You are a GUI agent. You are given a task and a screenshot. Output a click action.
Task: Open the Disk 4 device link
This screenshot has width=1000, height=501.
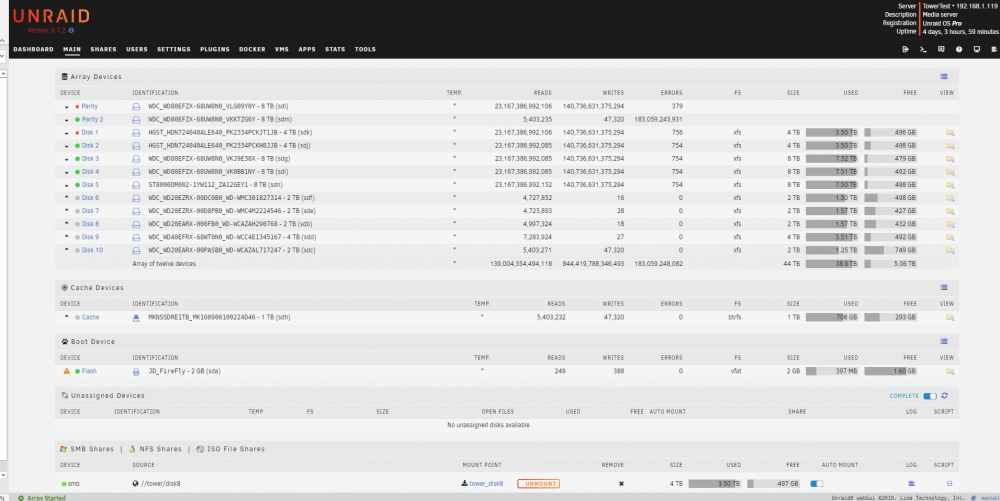tap(90, 171)
